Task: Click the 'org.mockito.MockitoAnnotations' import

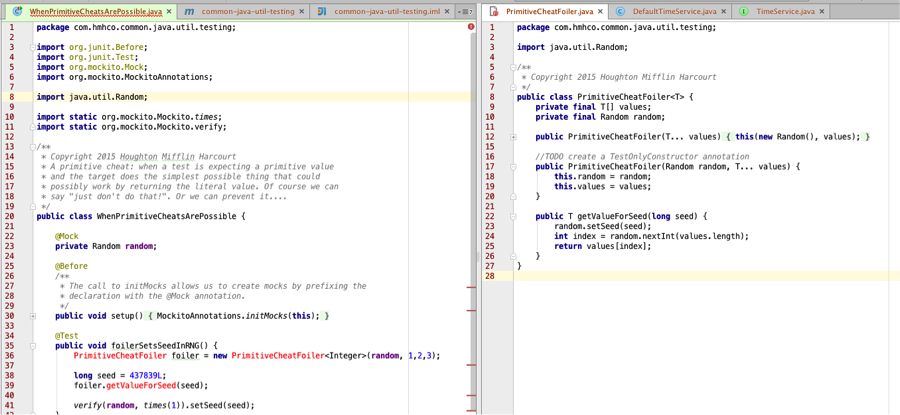Action: [139, 77]
